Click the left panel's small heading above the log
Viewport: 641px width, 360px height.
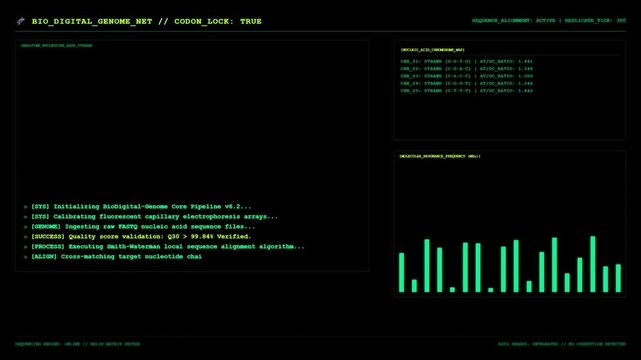pyautogui.click(x=57, y=46)
